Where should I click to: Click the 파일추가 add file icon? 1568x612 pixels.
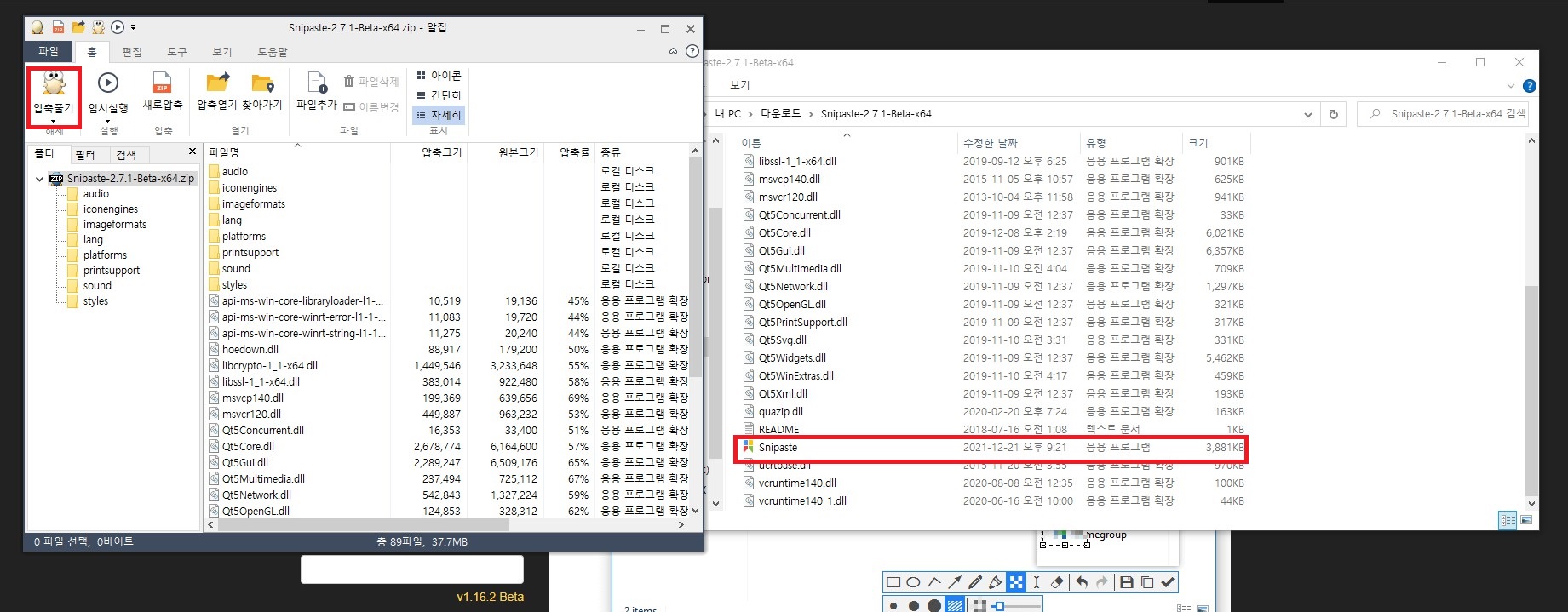pyautogui.click(x=317, y=83)
